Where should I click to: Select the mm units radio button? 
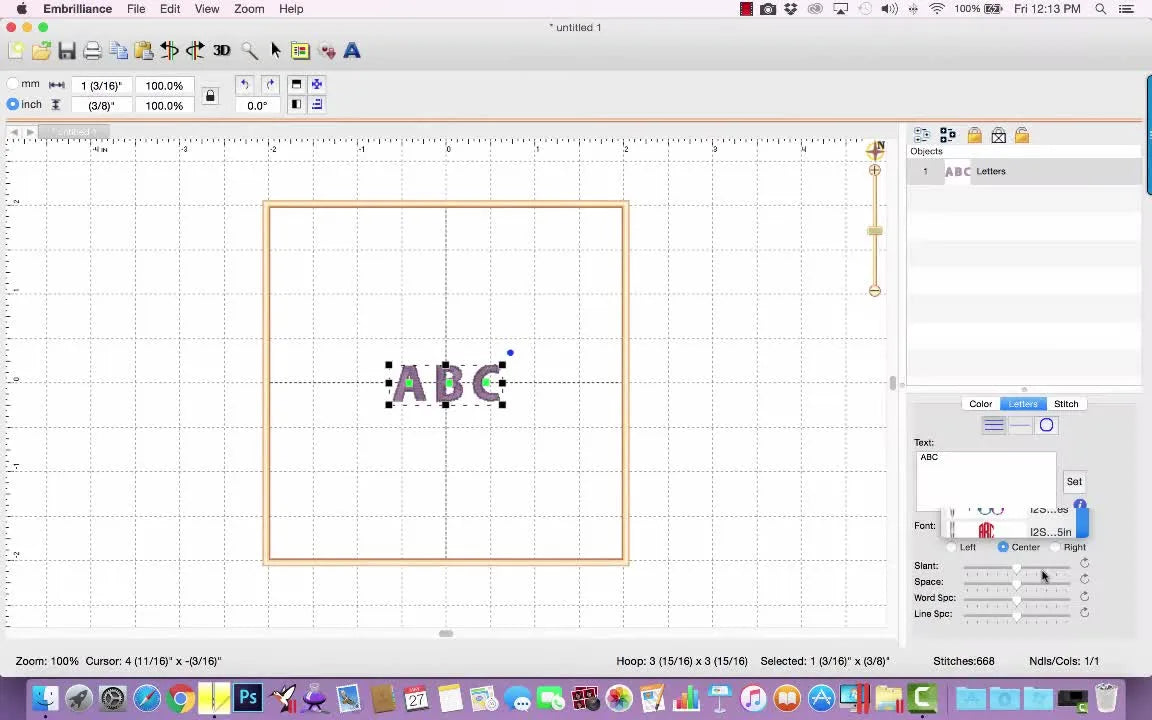pos(12,84)
